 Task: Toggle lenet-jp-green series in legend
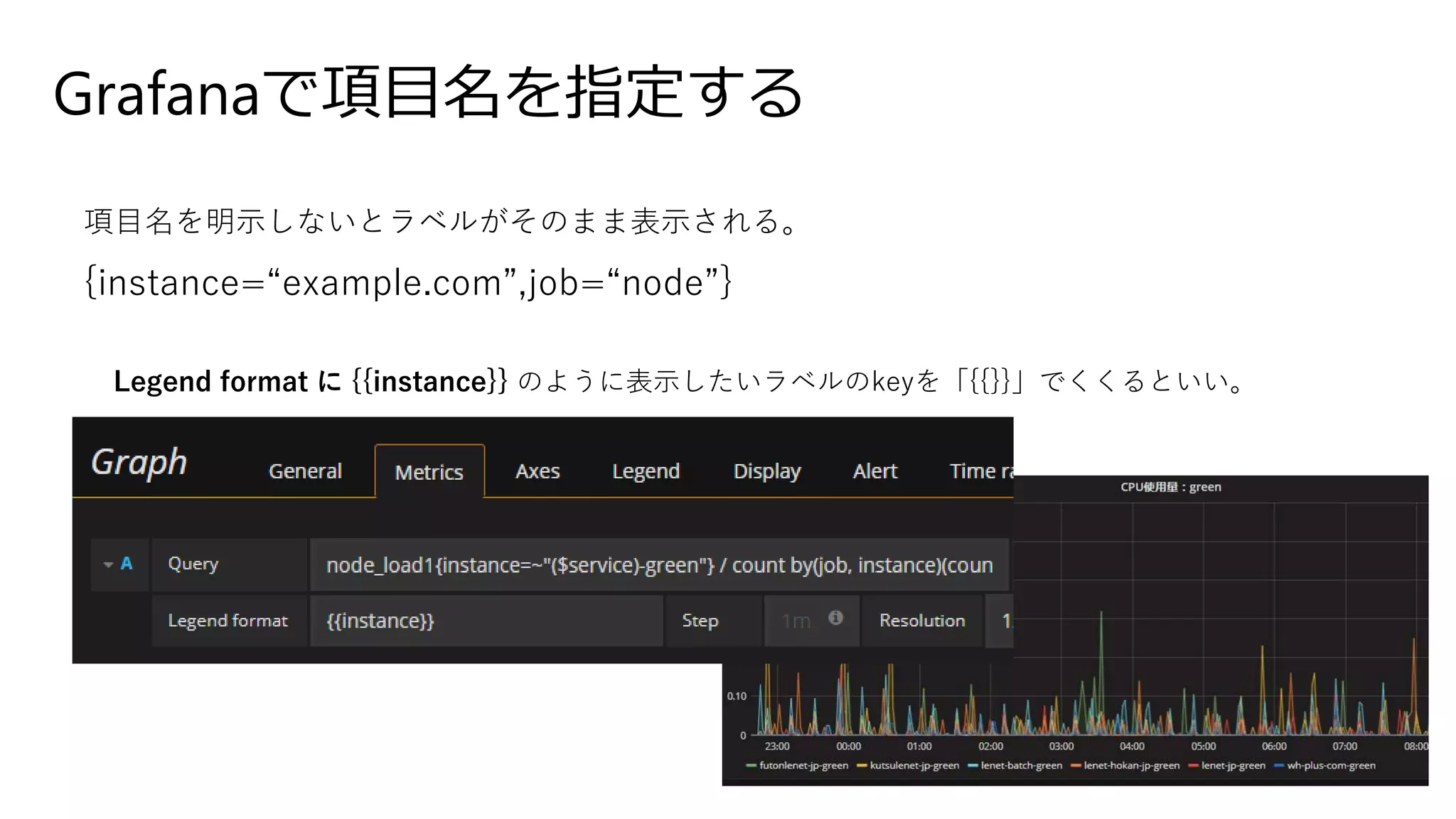tap(1233, 766)
